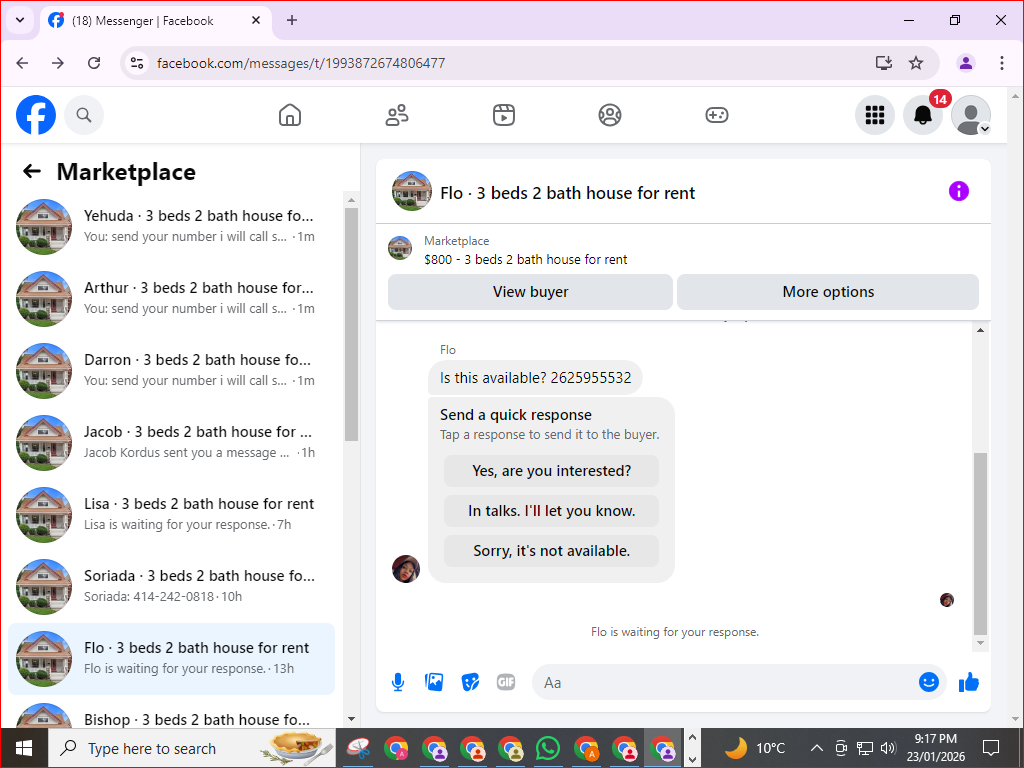Click browser back arrow
Image resolution: width=1024 pixels, height=768 pixels.
point(22,63)
